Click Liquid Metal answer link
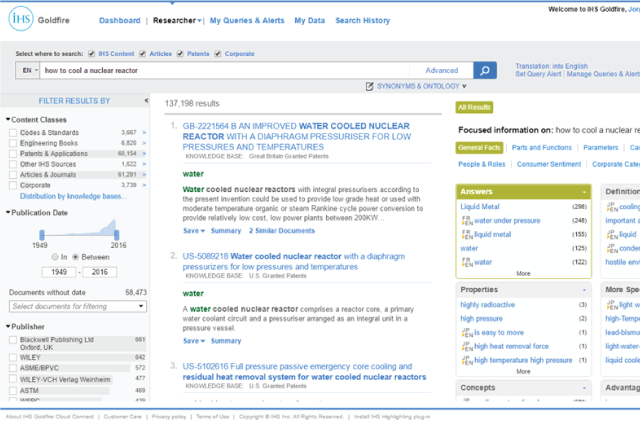The width and height of the screenshot is (640, 426). click(x=480, y=207)
